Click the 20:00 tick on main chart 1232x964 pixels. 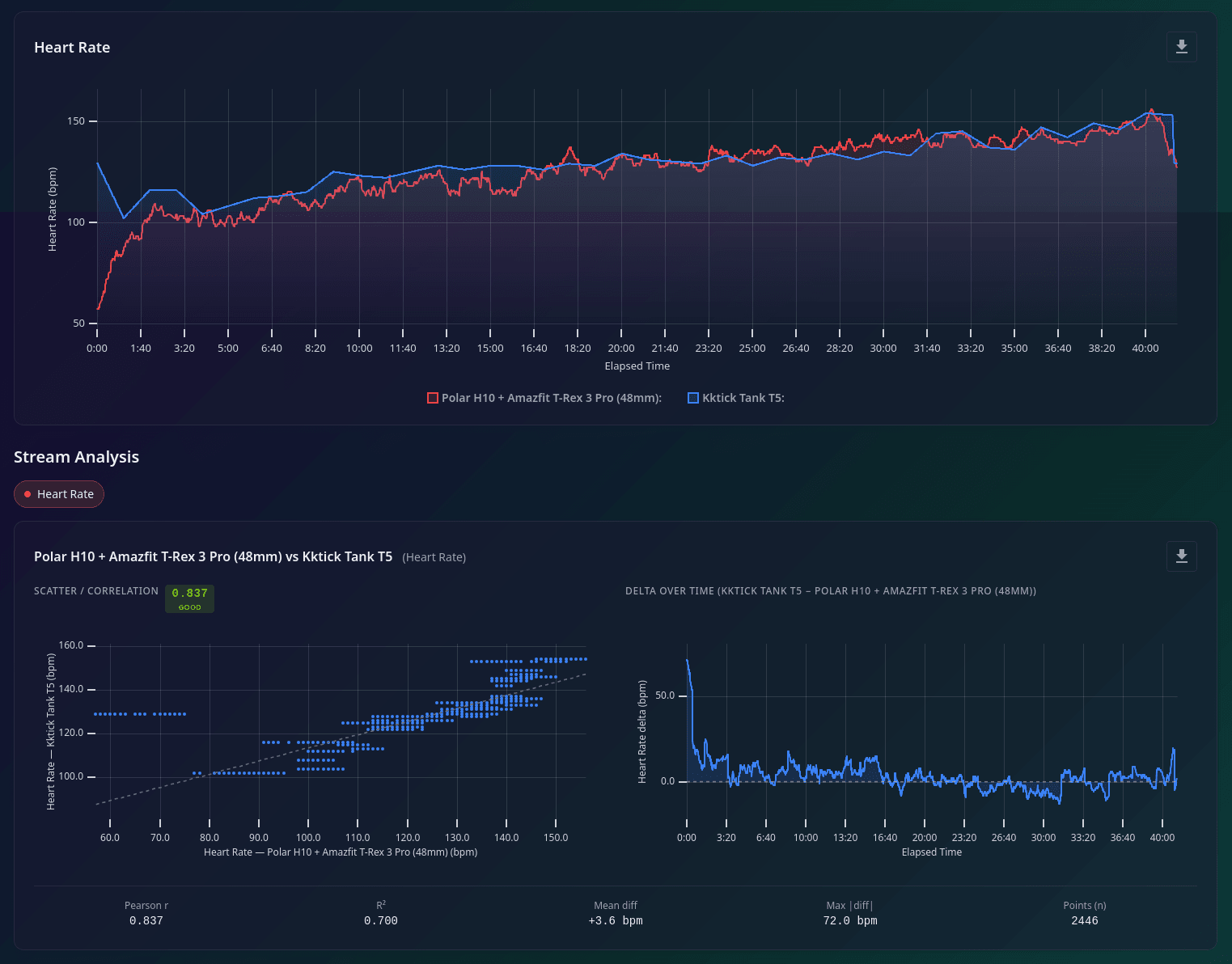pyautogui.click(x=621, y=349)
